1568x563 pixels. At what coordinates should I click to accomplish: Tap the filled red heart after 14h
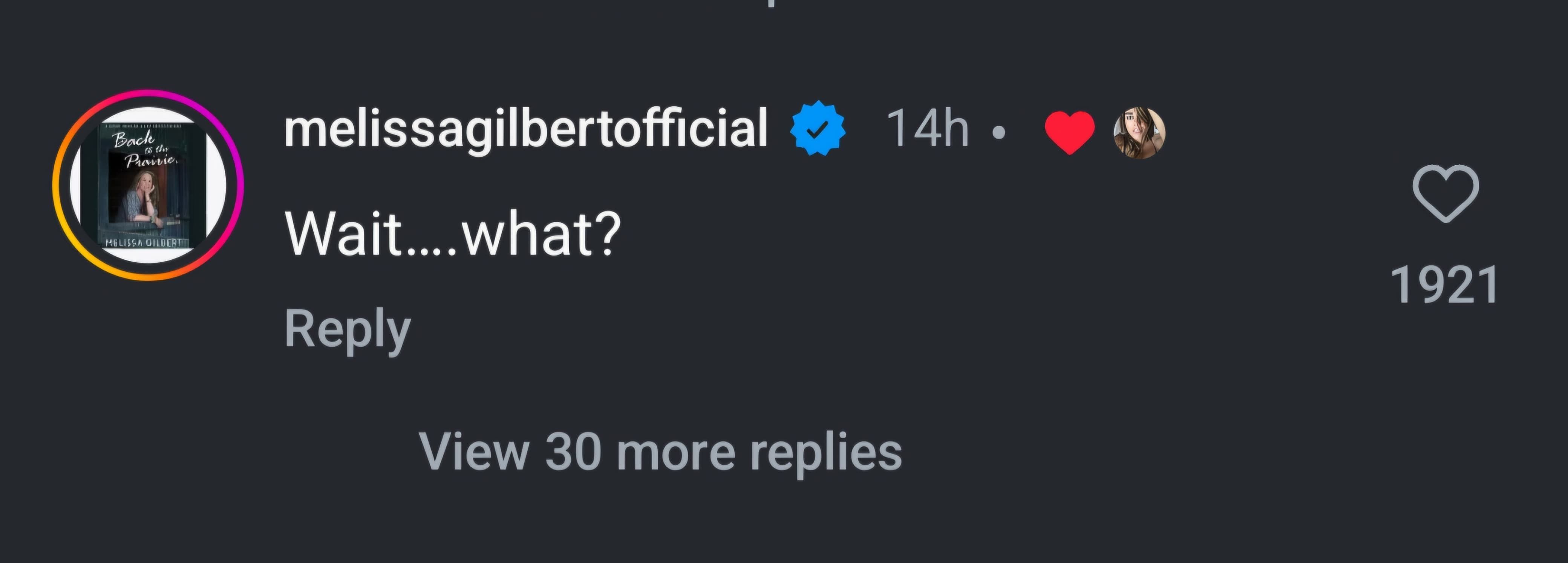(1069, 132)
